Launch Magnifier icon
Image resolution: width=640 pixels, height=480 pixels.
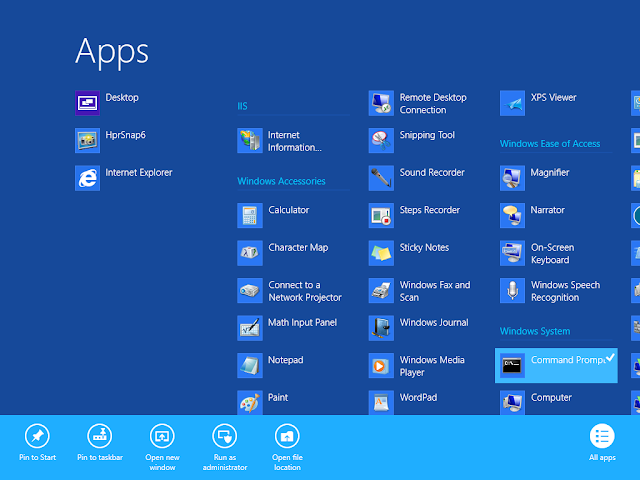click(513, 178)
